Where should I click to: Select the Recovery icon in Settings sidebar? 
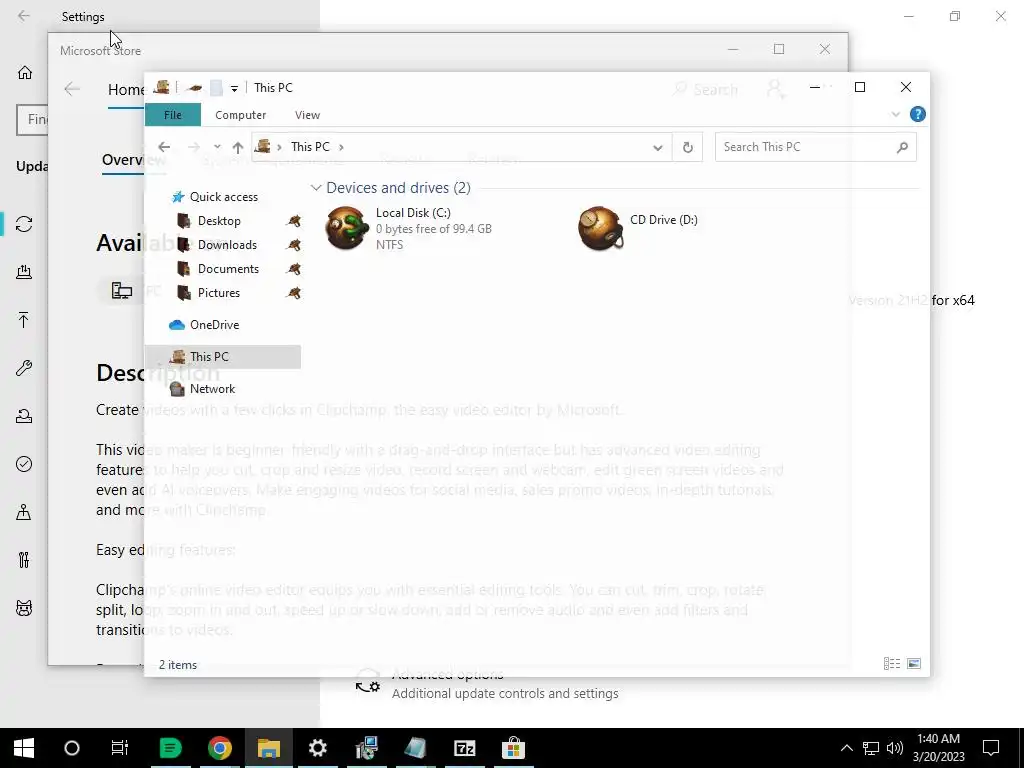click(x=24, y=416)
